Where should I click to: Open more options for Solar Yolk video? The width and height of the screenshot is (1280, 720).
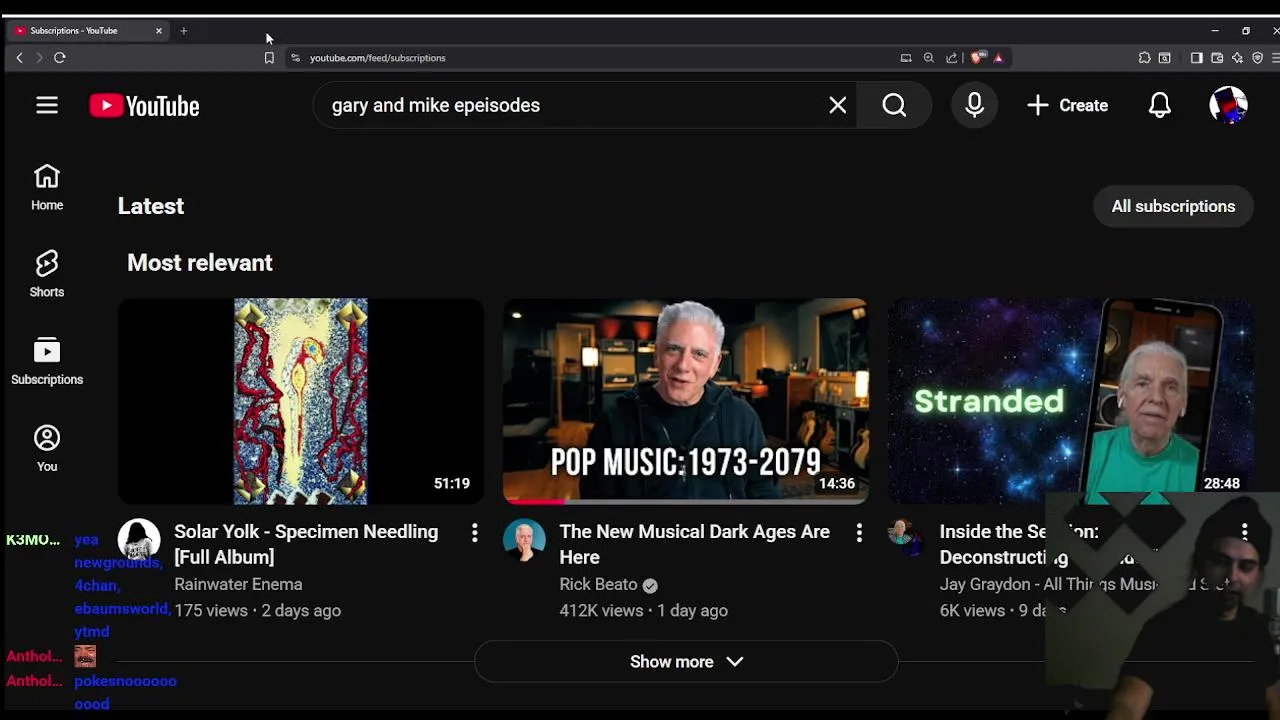coord(474,533)
